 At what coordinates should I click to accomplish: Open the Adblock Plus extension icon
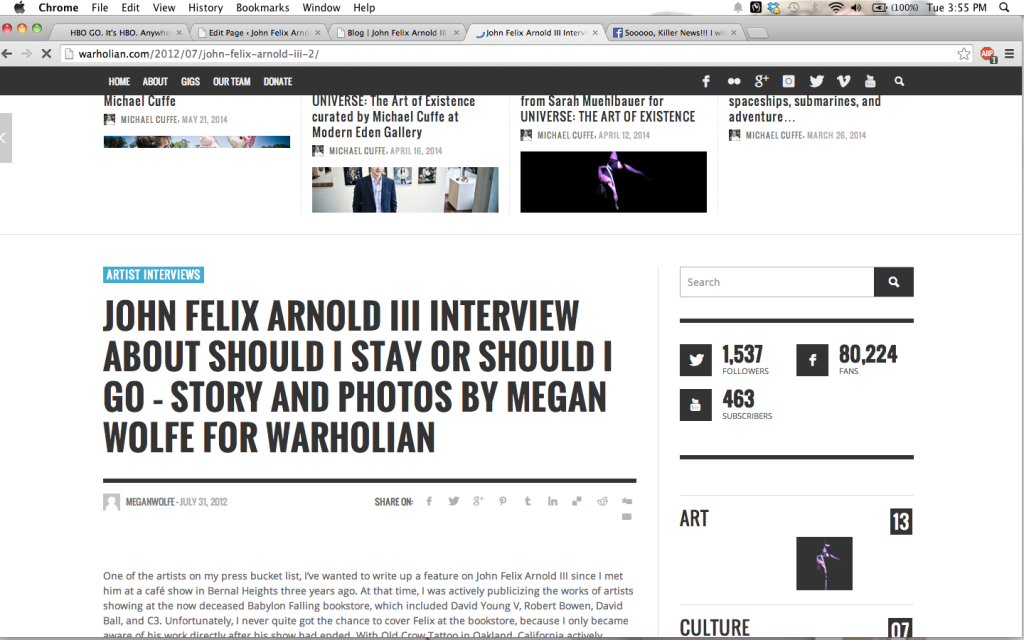(988, 54)
